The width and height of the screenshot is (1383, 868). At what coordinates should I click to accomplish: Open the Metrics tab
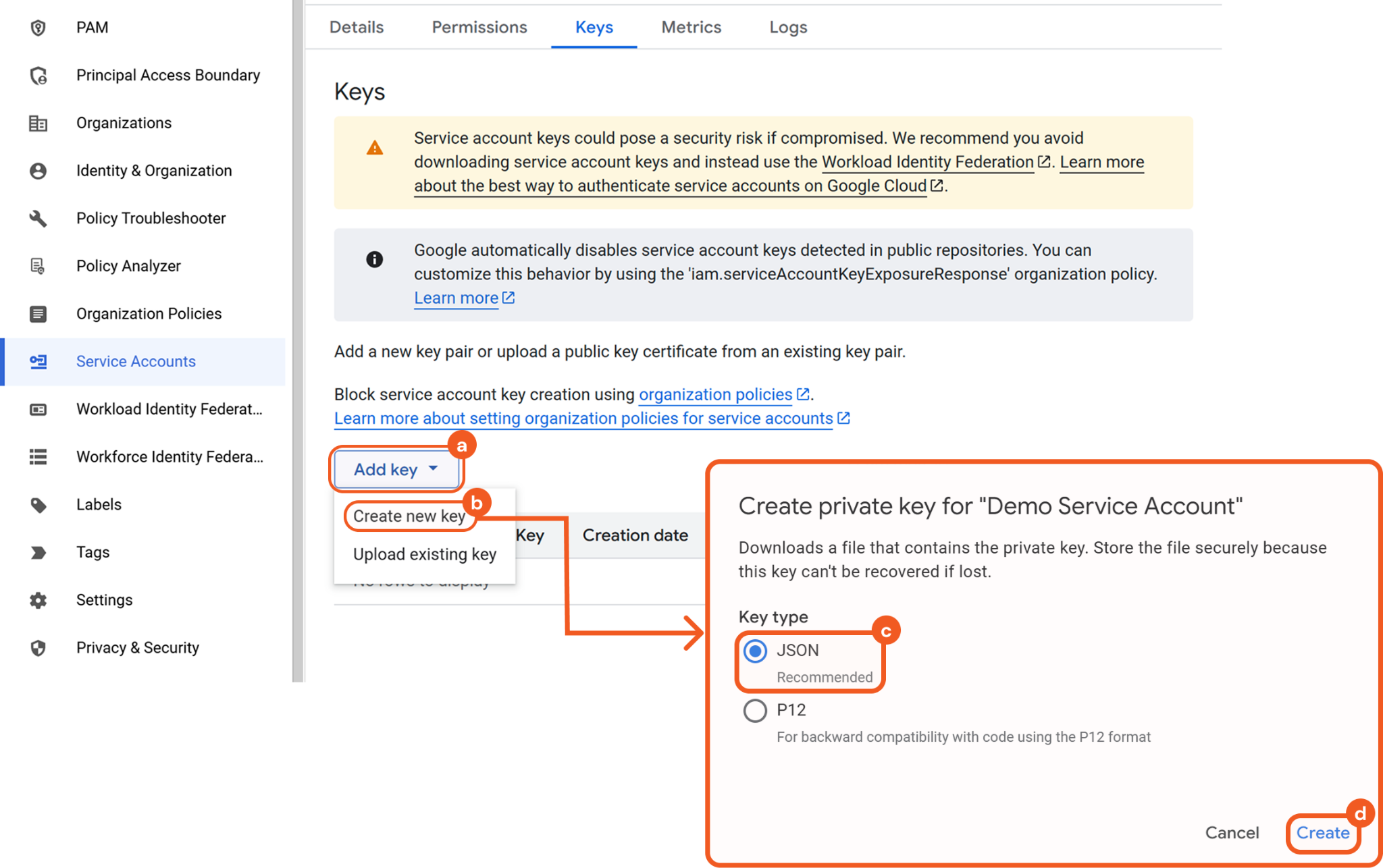coord(691,28)
